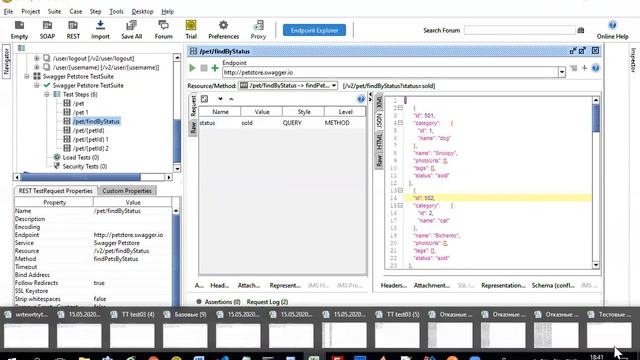640x360 pixels.
Task: Click the Search Forum input field
Action: tap(520, 30)
